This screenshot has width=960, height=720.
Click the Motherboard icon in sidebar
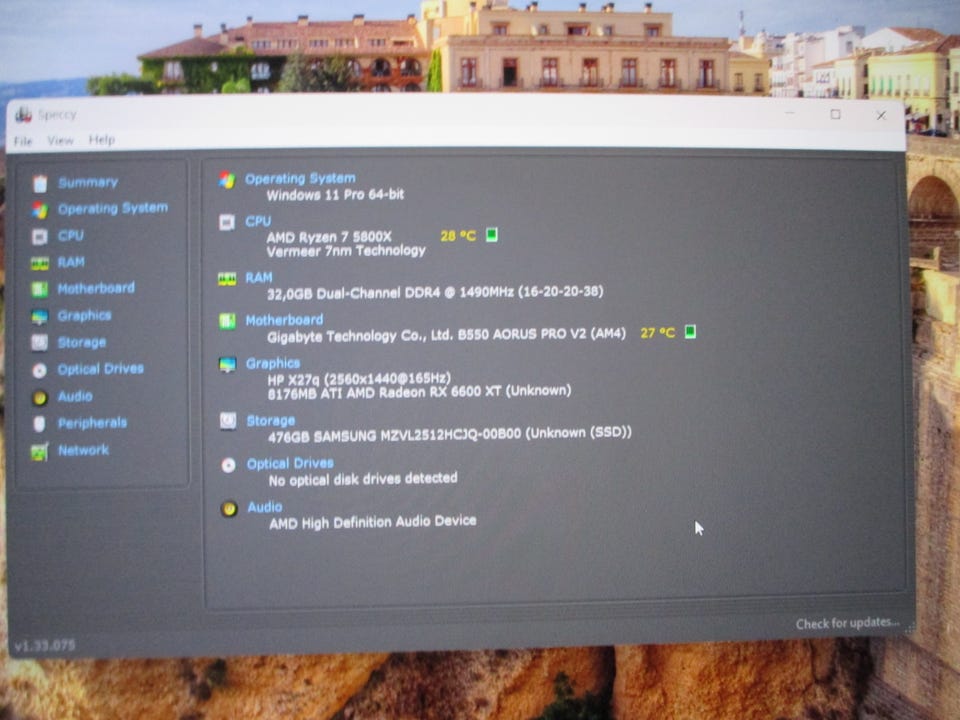[40, 289]
